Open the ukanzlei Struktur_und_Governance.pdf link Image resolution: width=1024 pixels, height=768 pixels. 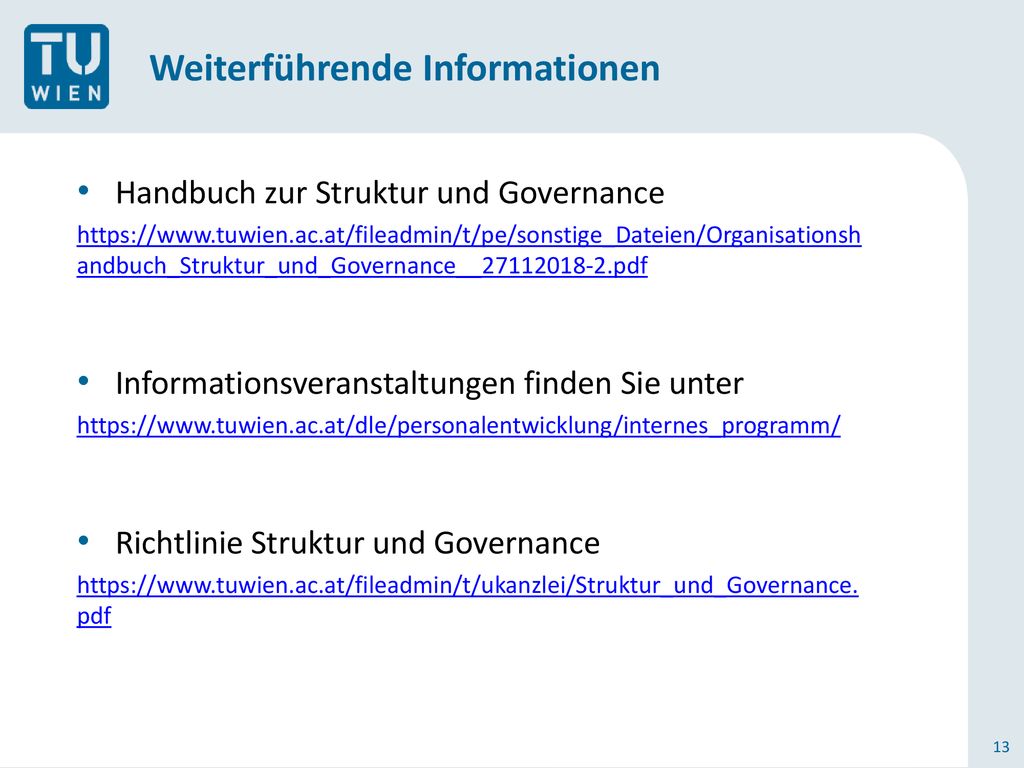(468, 600)
